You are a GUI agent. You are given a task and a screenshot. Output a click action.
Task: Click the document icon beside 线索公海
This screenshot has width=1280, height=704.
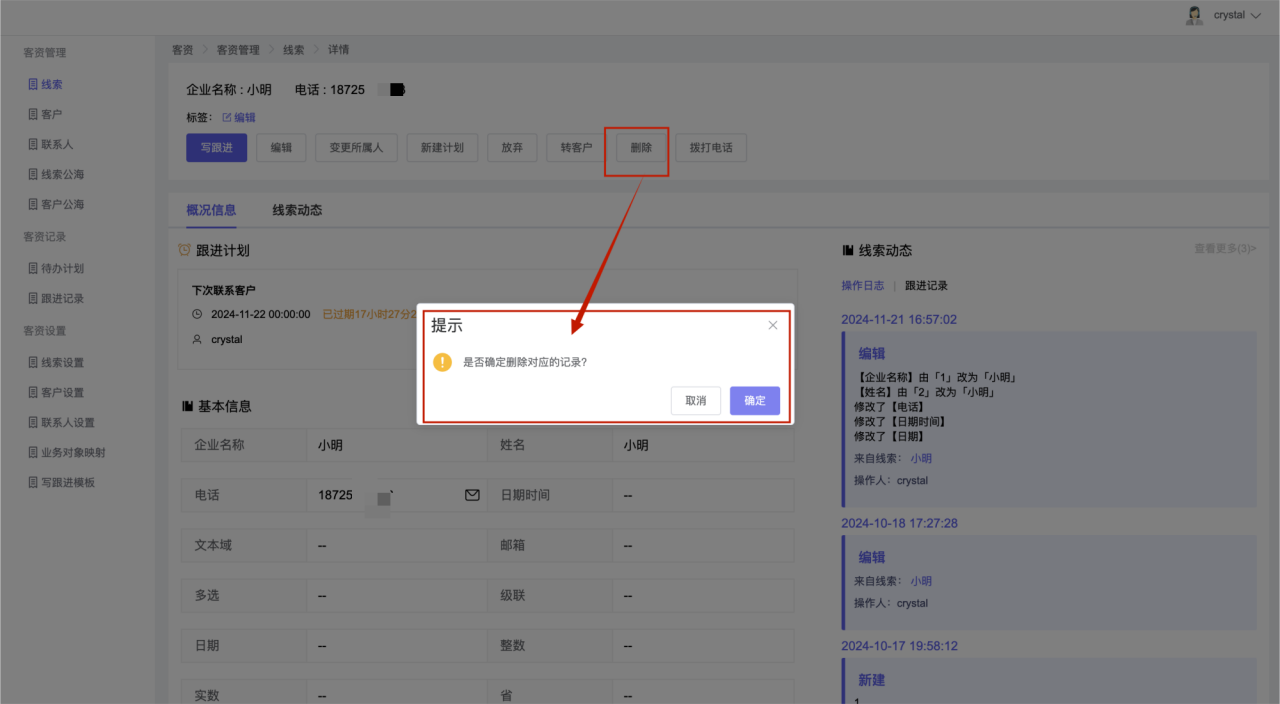pyautogui.click(x=33, y=175)
